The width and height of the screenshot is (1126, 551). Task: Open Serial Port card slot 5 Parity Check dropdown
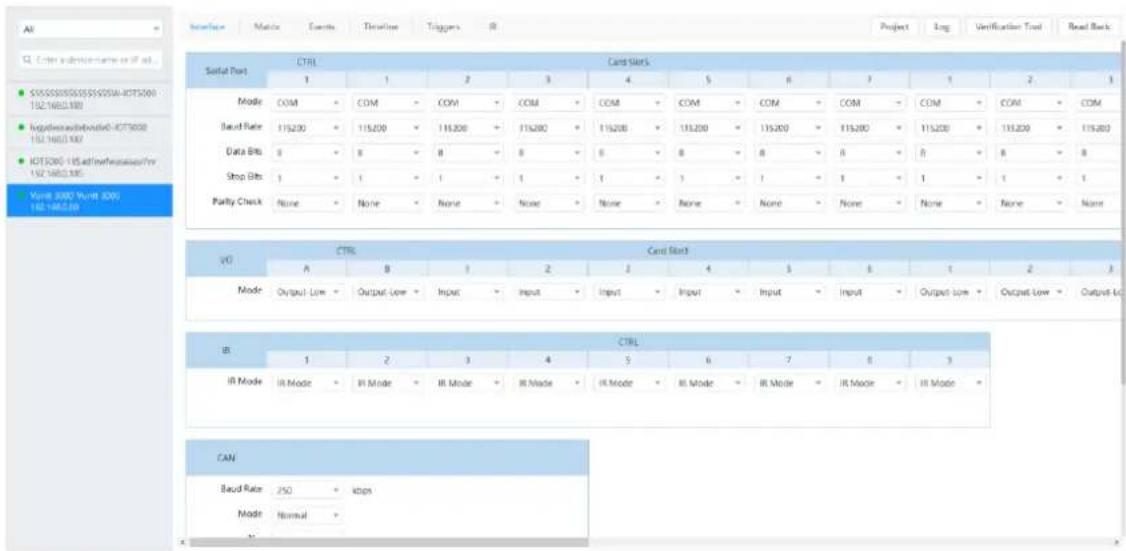pyautogui.click(x=711, y=203)
